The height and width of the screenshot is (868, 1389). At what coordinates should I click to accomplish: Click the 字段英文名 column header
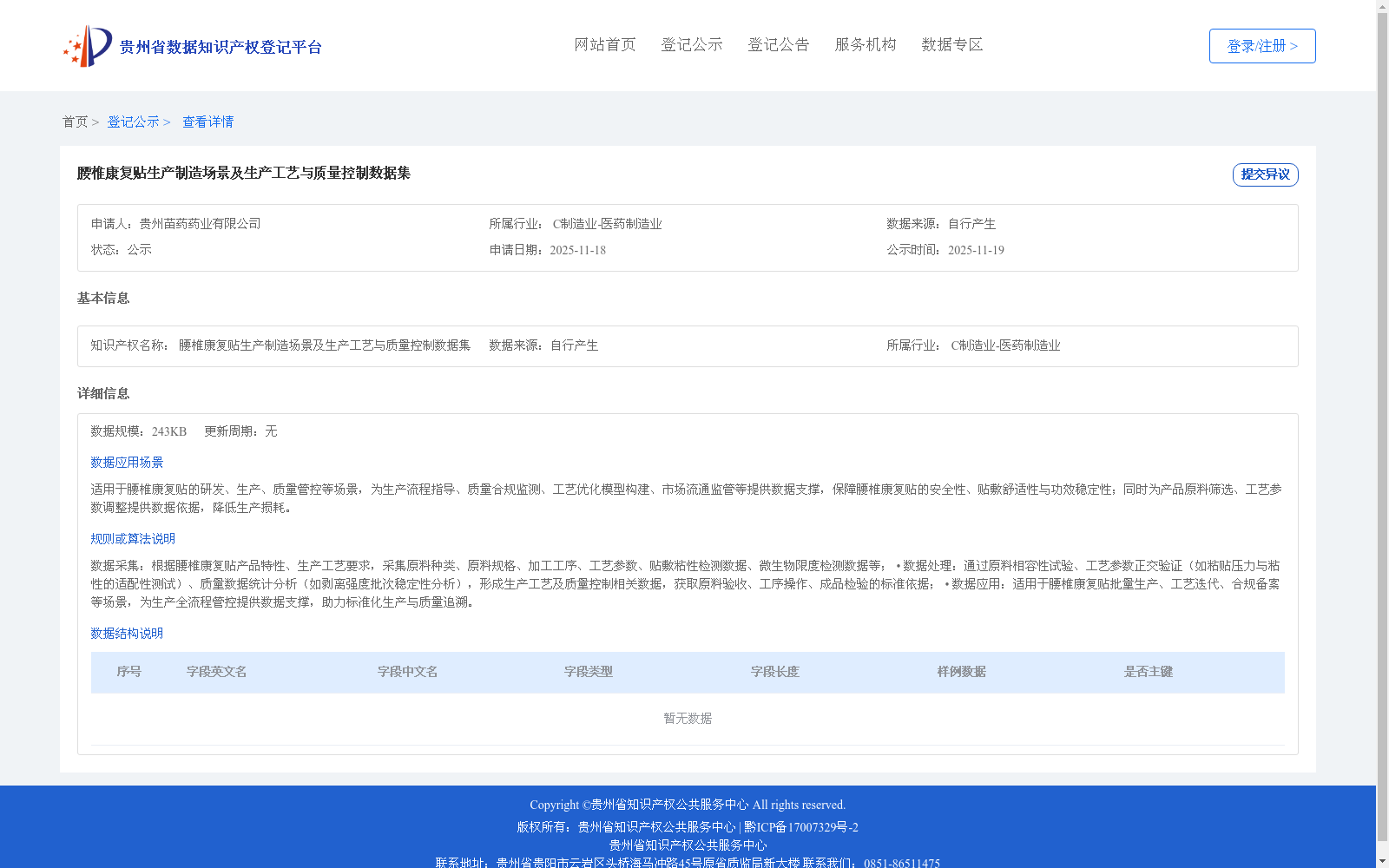click(217, 672)
